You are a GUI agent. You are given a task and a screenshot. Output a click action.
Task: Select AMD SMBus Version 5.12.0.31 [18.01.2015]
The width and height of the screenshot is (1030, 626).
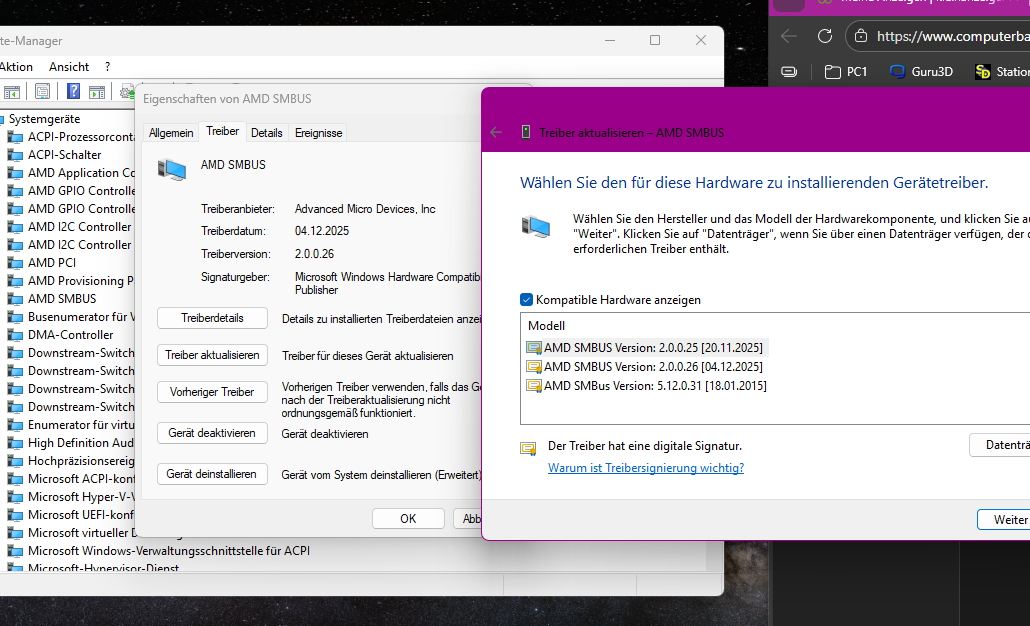point(655,386)
